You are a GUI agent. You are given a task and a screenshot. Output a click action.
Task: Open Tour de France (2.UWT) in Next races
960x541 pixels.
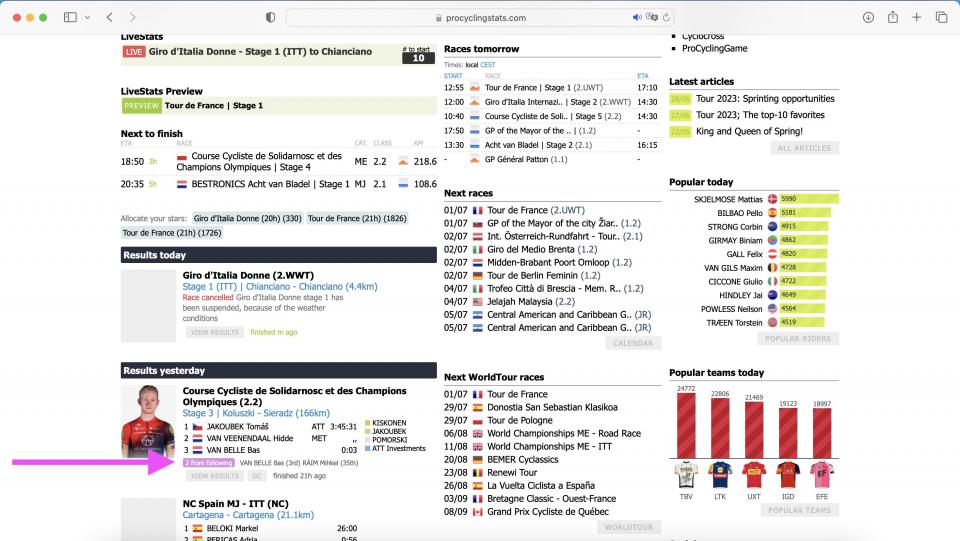536,210
